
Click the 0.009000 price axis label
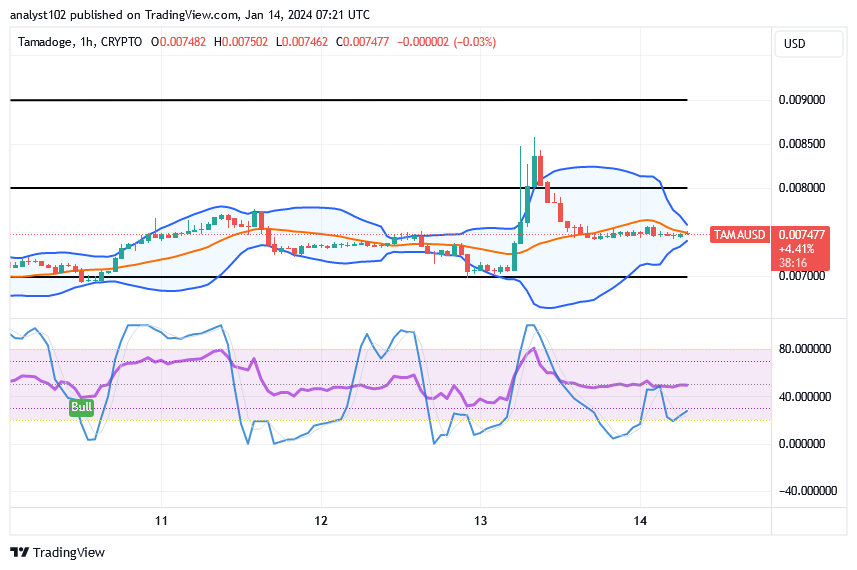click(802, 100)
